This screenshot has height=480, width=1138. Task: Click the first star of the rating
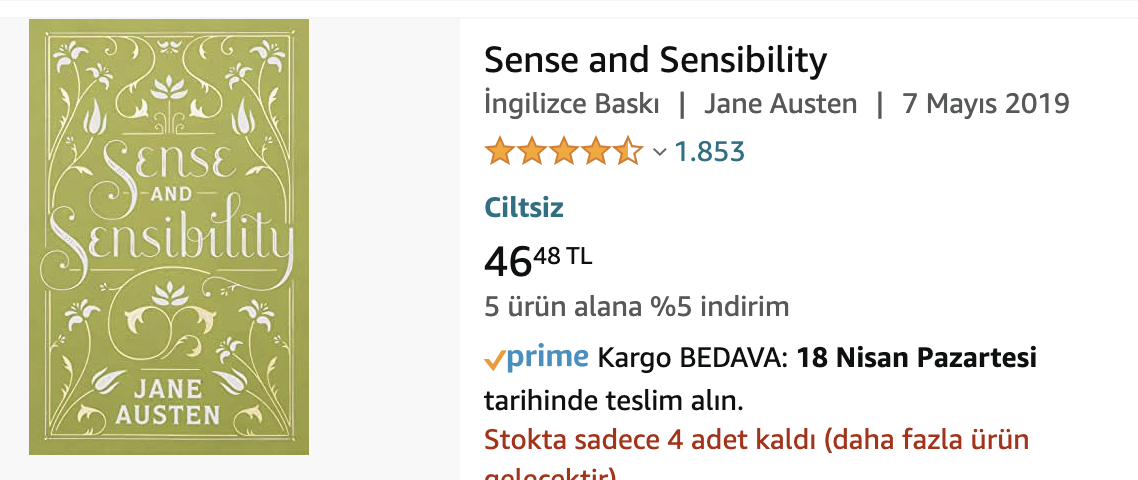pyautogui.click(x=499, y=152)
